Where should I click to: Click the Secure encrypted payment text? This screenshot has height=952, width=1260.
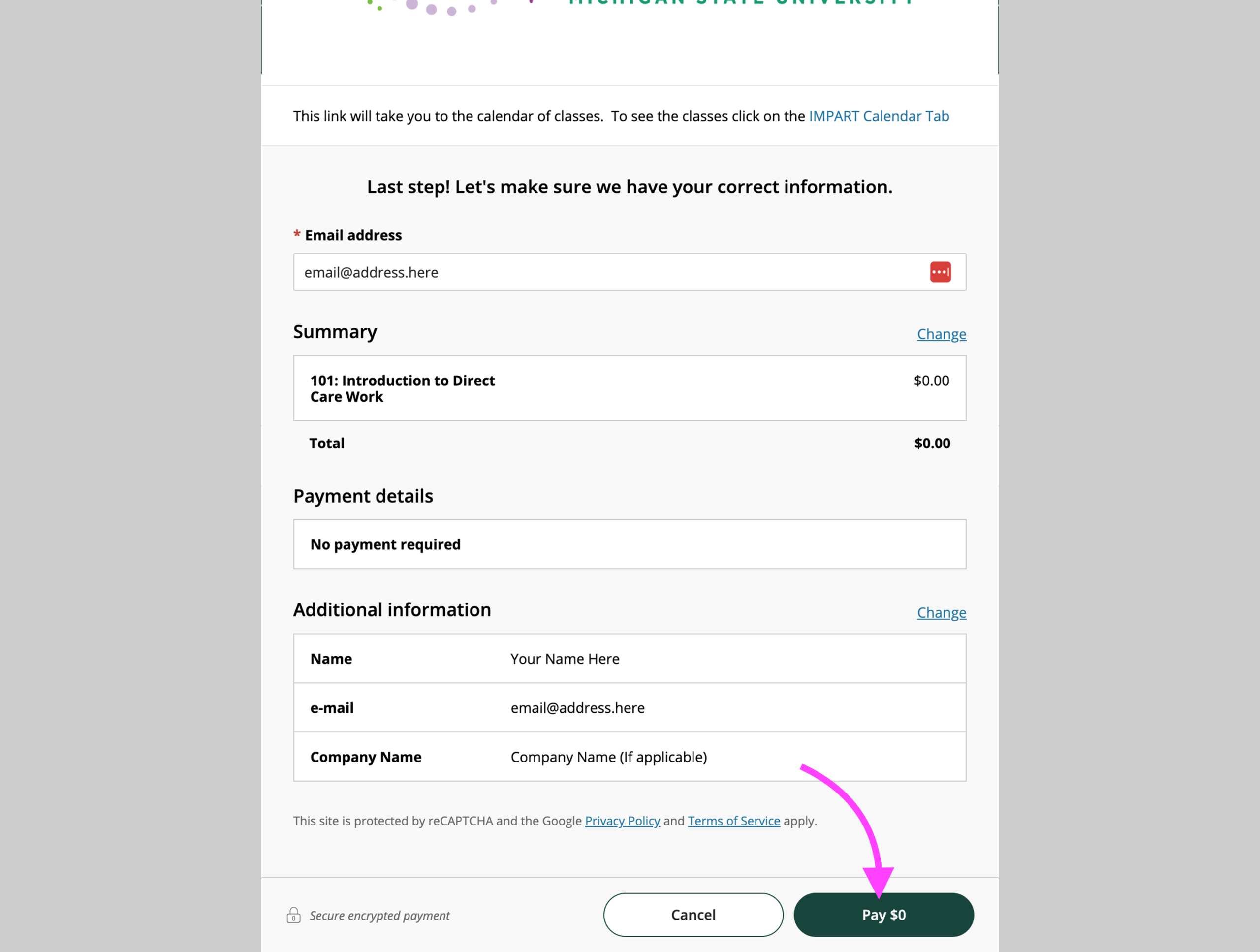click(379, 915)
